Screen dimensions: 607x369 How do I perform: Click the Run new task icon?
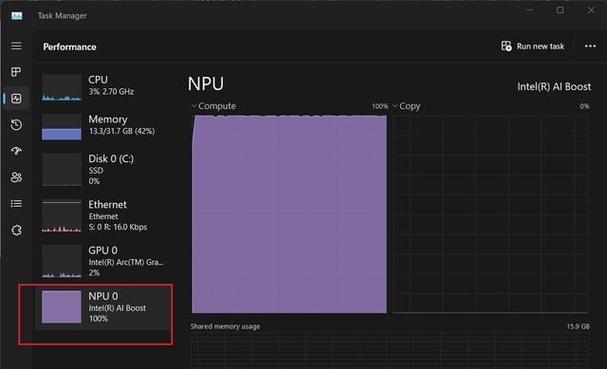pyautogui.click(x=506, y=46)
